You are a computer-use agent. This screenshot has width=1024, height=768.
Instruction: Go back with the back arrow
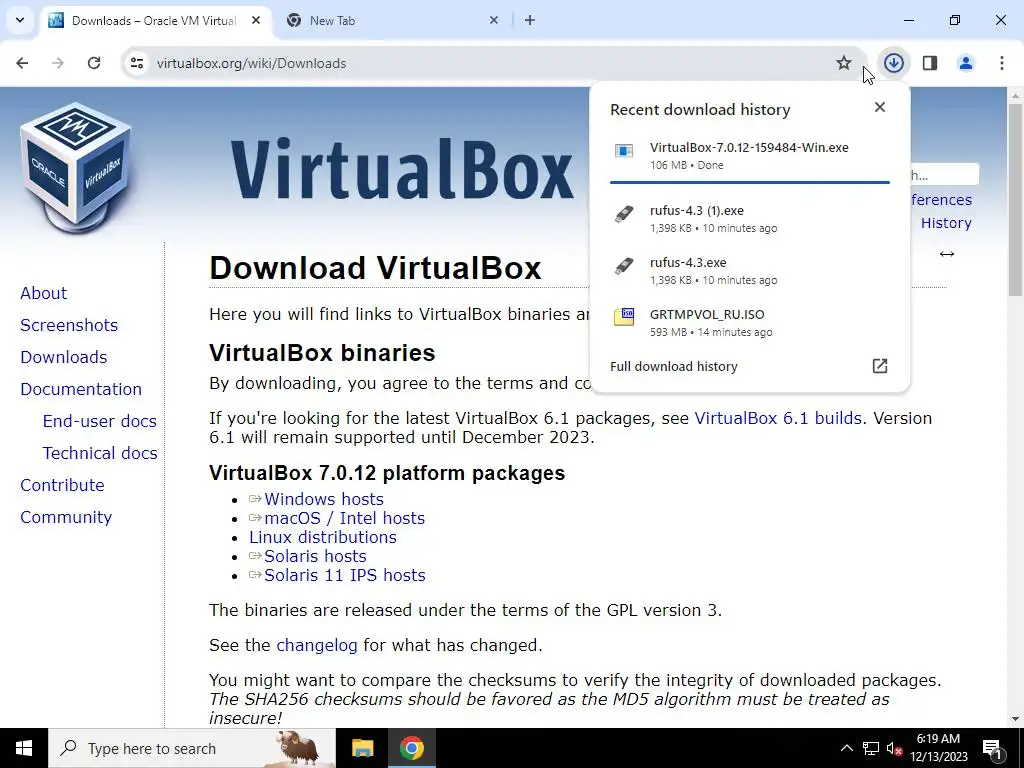coord(22,63)
